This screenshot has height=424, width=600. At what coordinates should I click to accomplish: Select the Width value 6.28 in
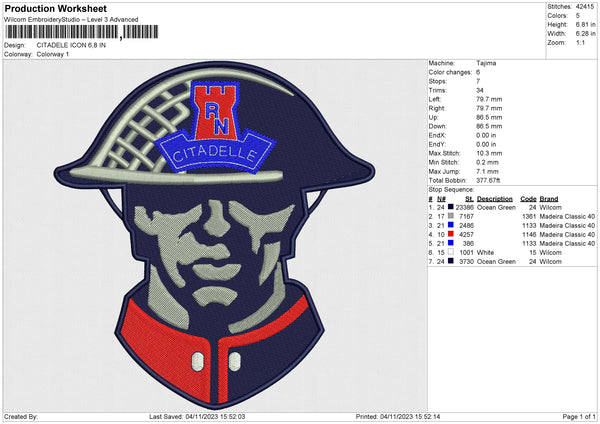pos(585,34)
